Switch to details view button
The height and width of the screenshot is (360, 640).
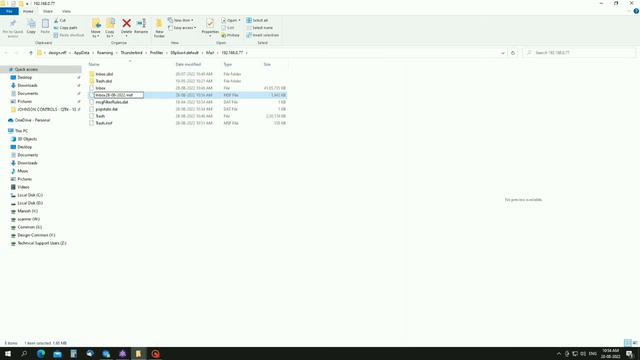coord(628,343)
